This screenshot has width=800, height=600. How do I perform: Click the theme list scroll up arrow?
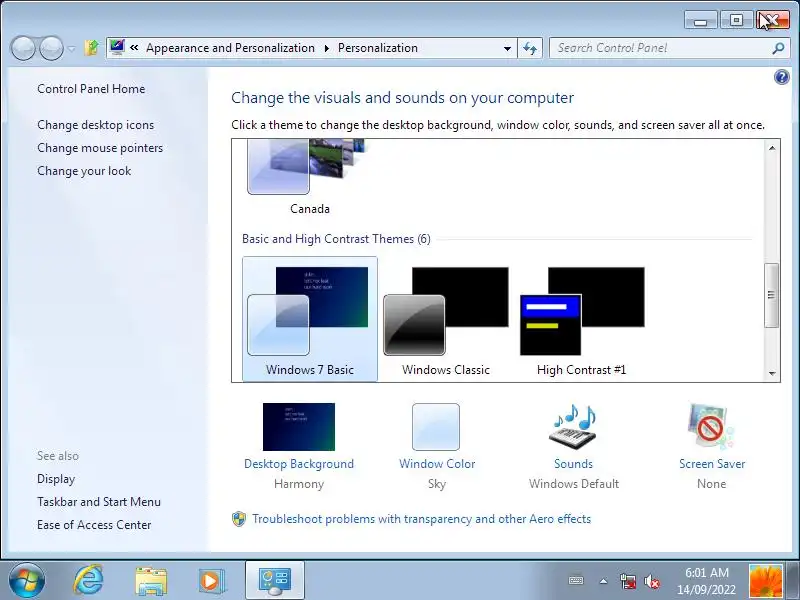tap(772, 148)
